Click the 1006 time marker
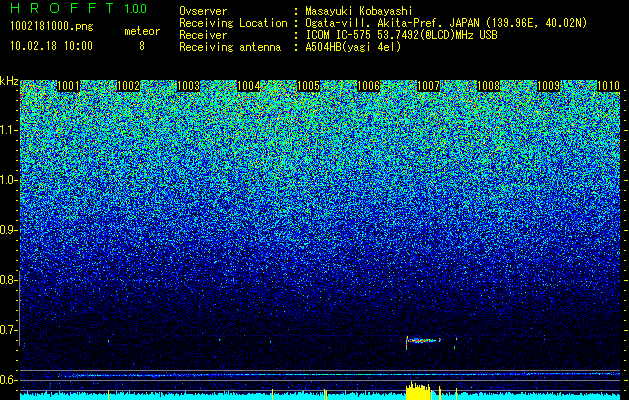Image resolution: width=629 pixels, height=400 pixels. (x=368, y=86)
